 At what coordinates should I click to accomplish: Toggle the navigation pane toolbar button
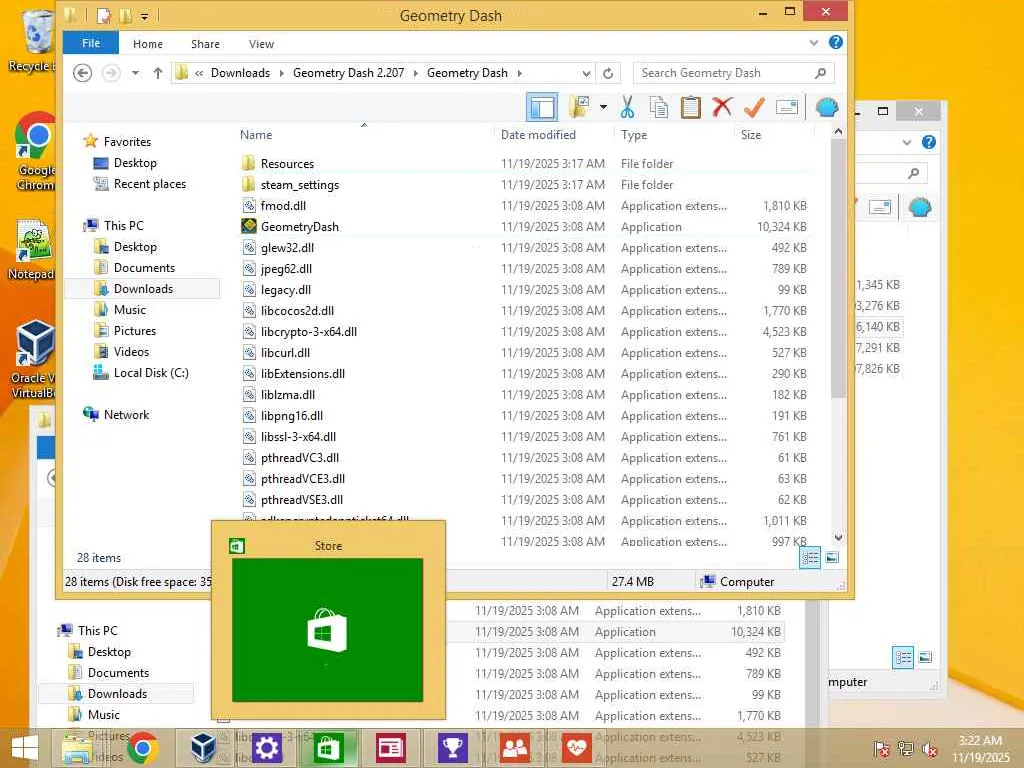coord(542,107)
